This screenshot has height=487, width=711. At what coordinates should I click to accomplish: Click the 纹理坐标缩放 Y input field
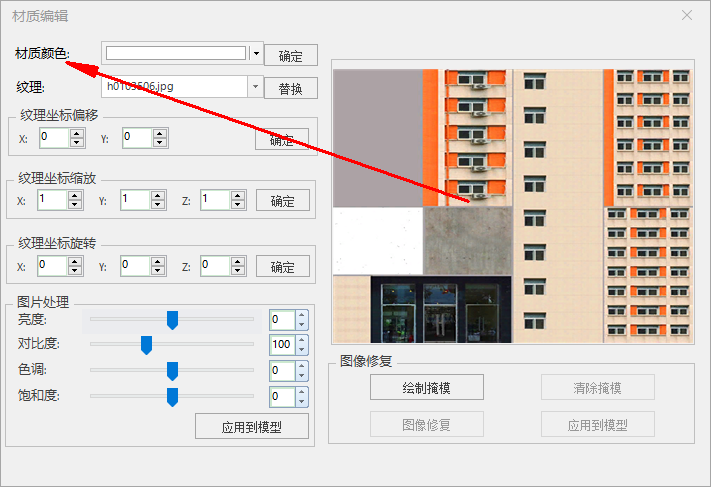tap(136, 200)
